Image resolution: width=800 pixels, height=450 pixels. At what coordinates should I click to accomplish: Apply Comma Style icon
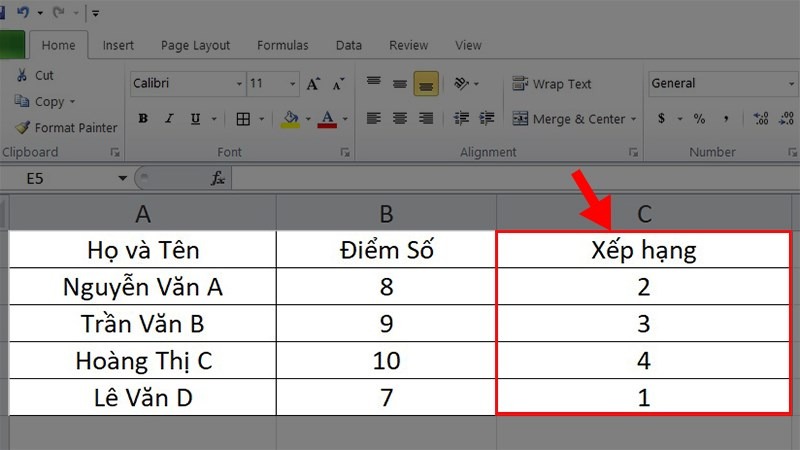point(726,119)
